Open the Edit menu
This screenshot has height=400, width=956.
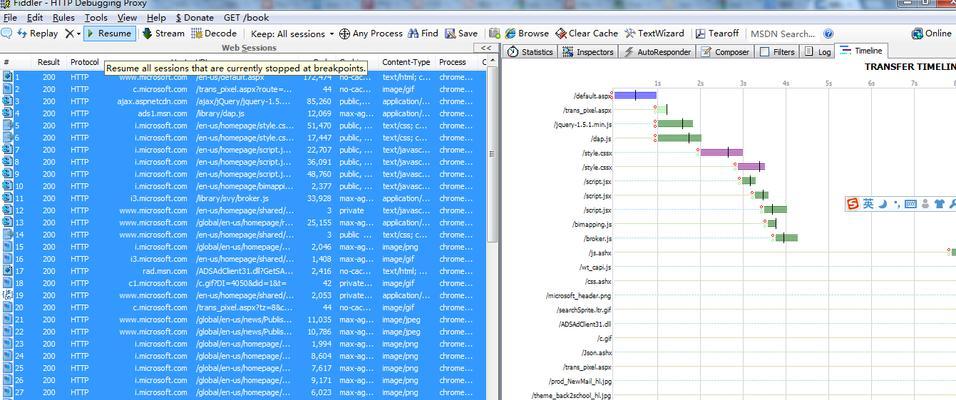pos(35,18)
